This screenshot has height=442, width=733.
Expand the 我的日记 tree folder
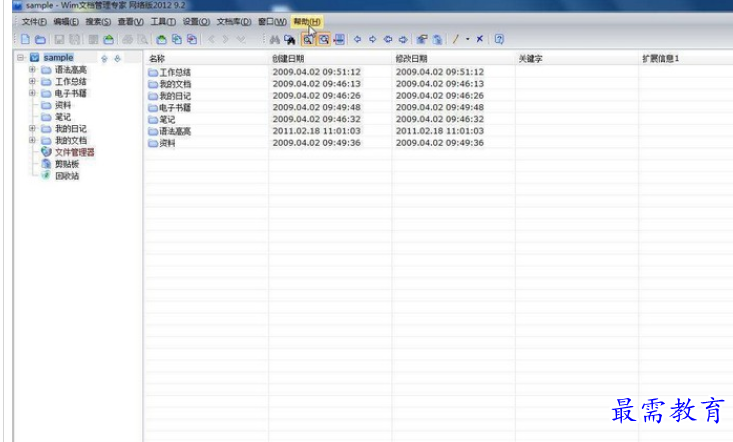click(x=32, y=128)
